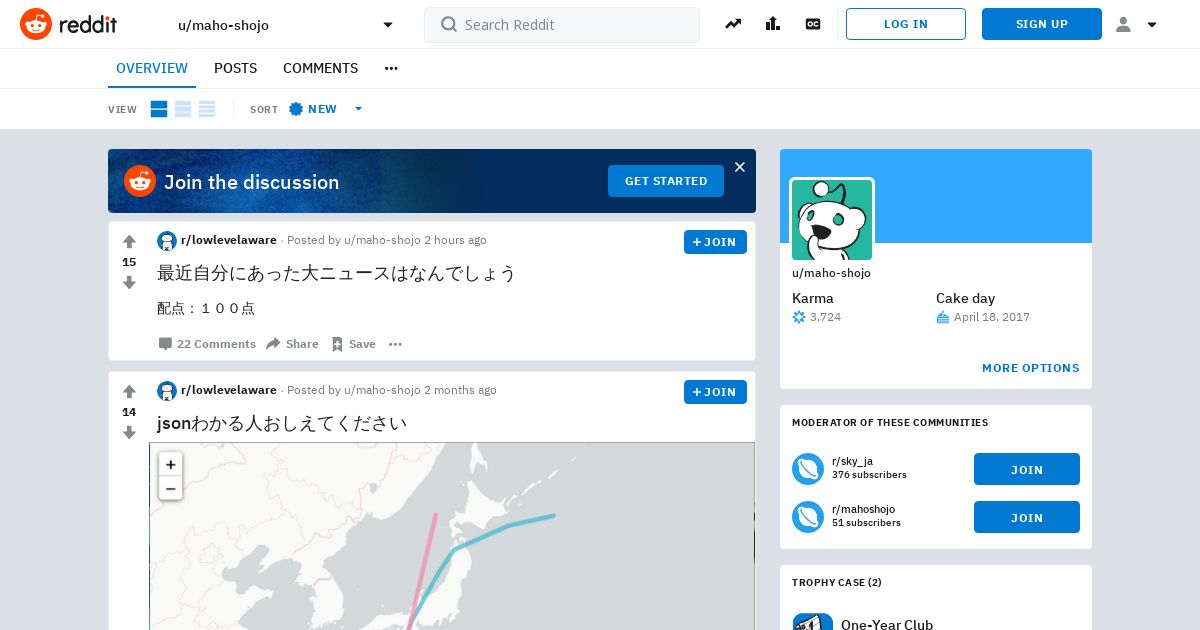Open the Original Content OC icon

[813, 24]
